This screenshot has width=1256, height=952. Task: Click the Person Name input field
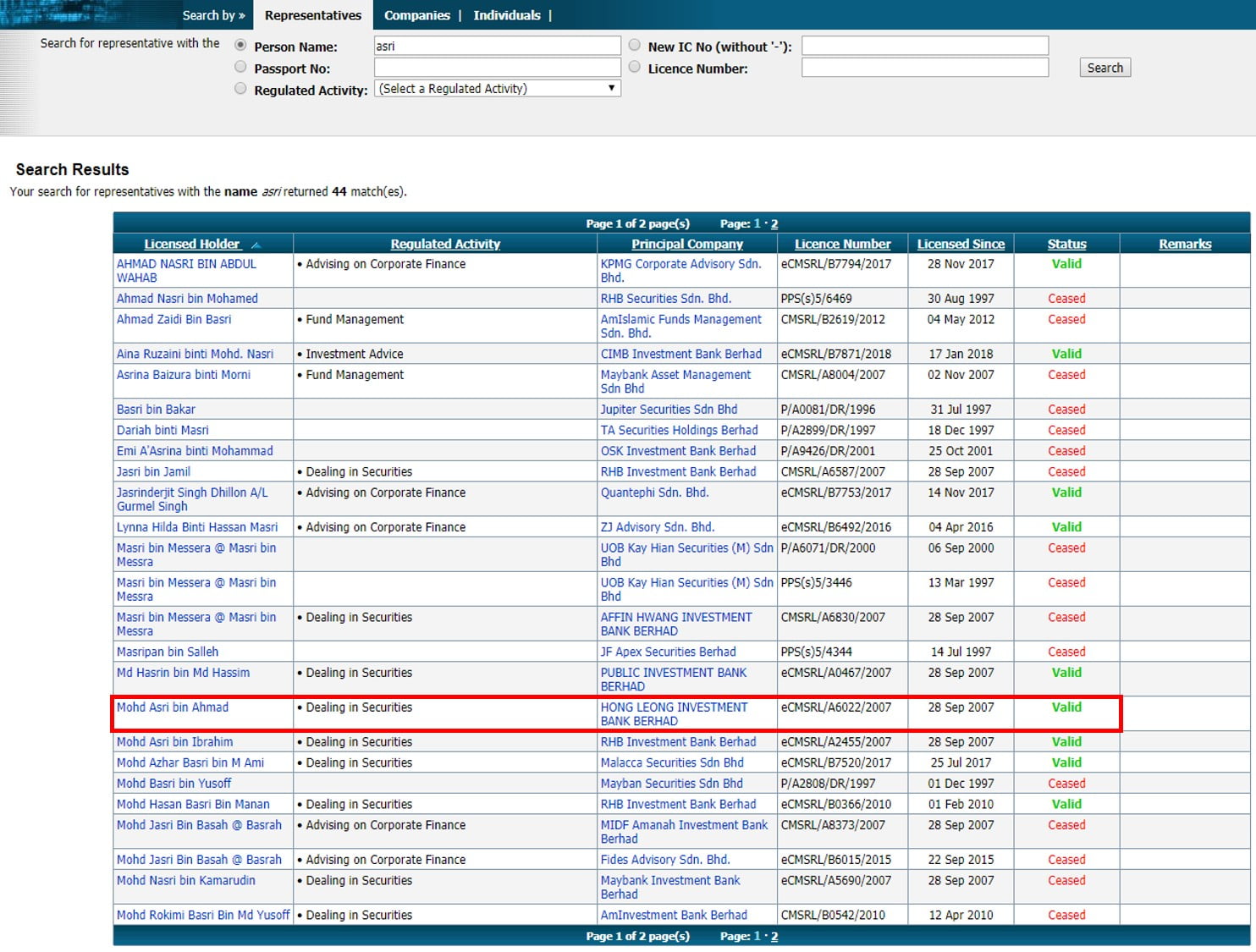pyautogui.click(x=497, y=46)
